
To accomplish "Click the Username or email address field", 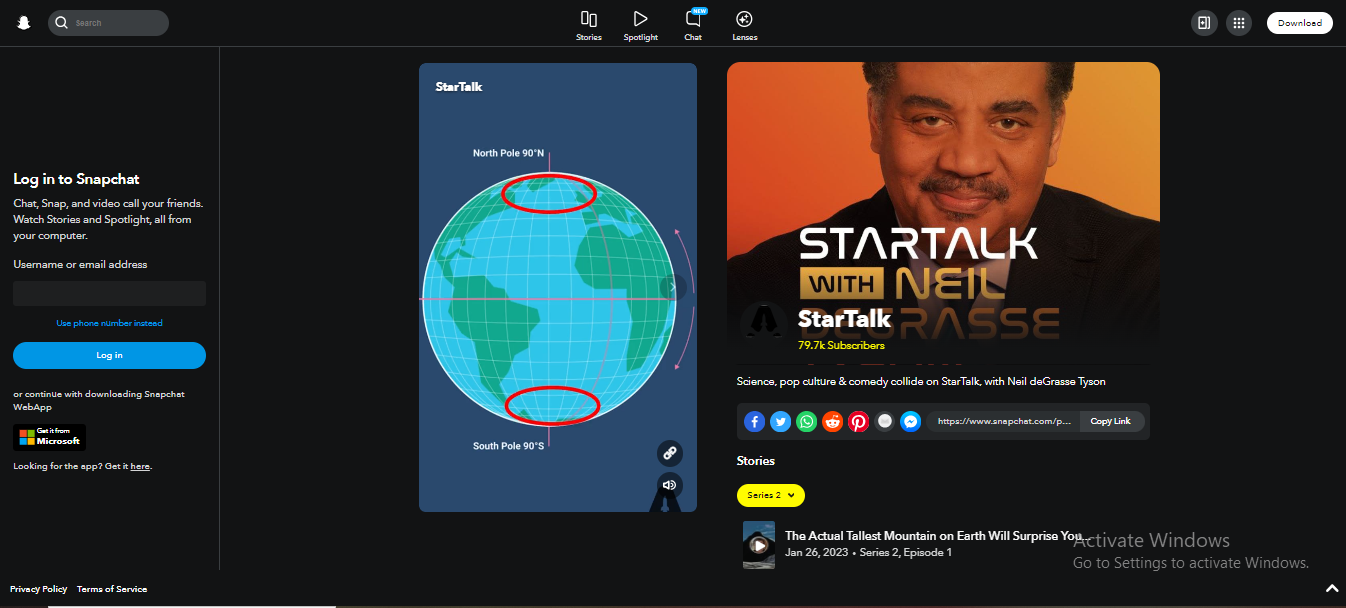I will pos(109,293).
